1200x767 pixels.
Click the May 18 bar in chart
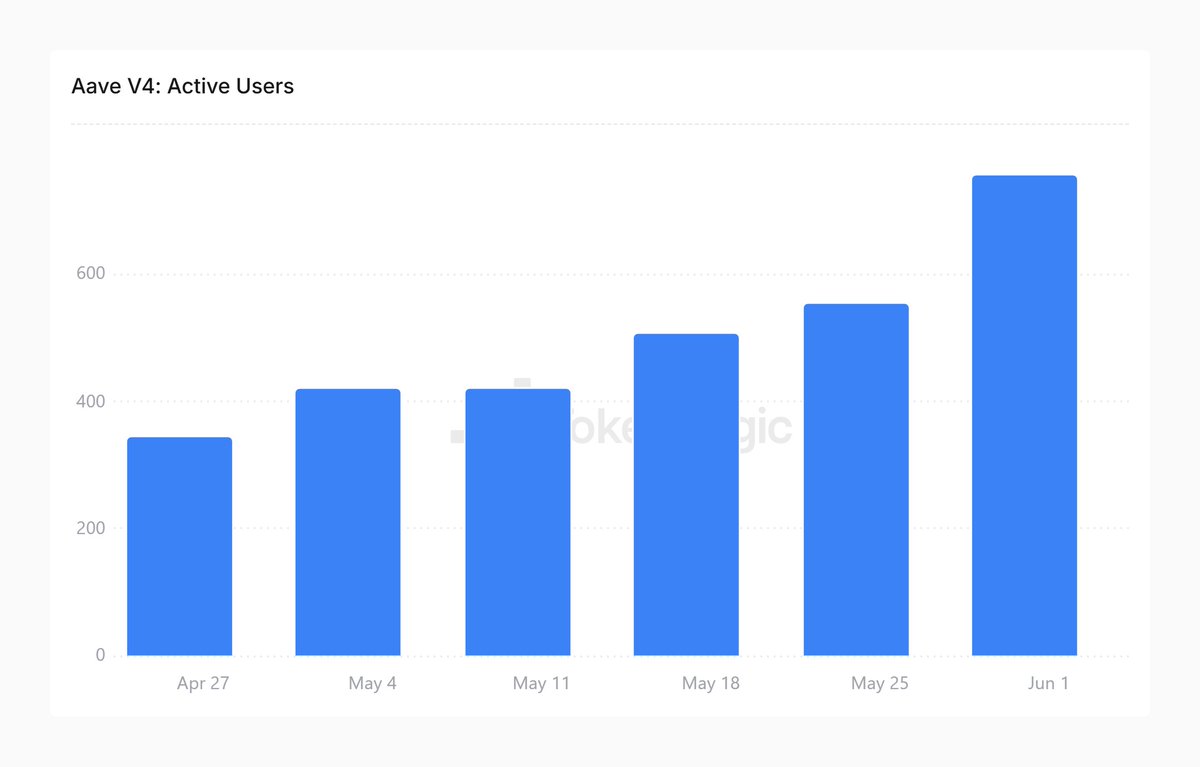point(686,495)
